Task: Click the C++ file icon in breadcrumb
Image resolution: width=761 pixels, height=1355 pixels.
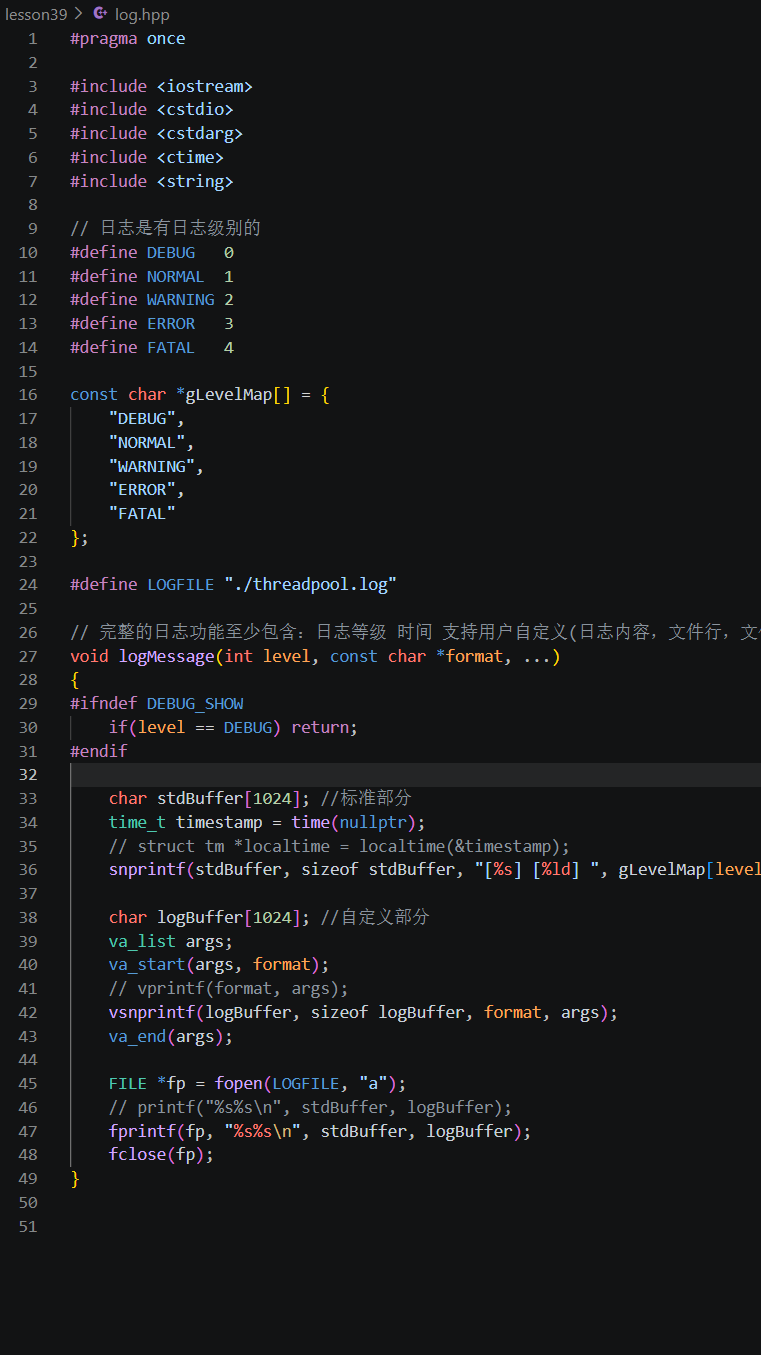Action: (x=100, y=14)
